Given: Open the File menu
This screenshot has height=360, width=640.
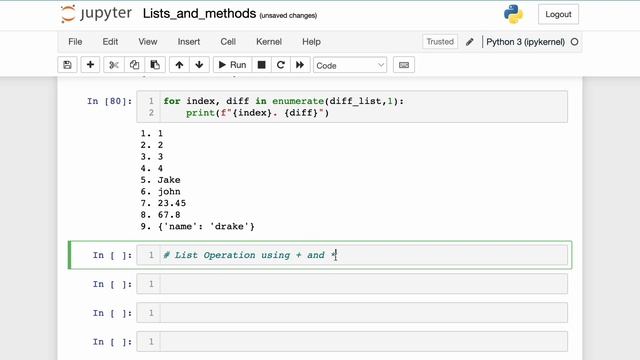Looking at the screenshot, I should (75, 42).
